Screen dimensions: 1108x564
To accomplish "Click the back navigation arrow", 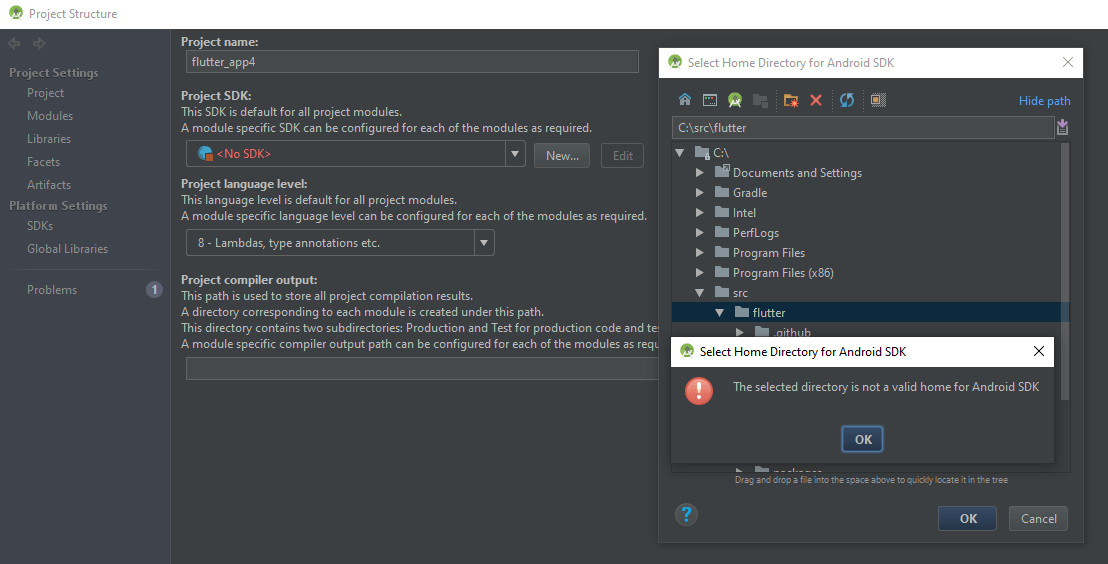I will 14,43.
